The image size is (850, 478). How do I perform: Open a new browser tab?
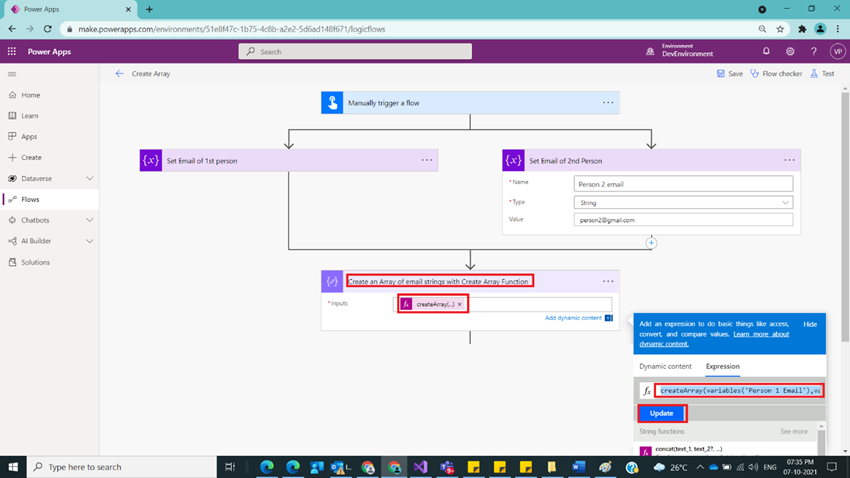[x=149, y=9]
